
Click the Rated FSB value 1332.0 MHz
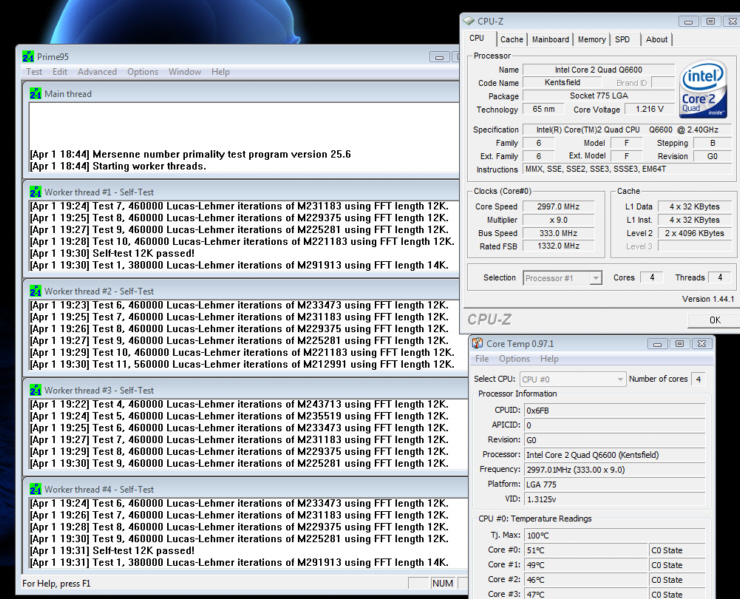pyautogui.click(x=558, y=246)
